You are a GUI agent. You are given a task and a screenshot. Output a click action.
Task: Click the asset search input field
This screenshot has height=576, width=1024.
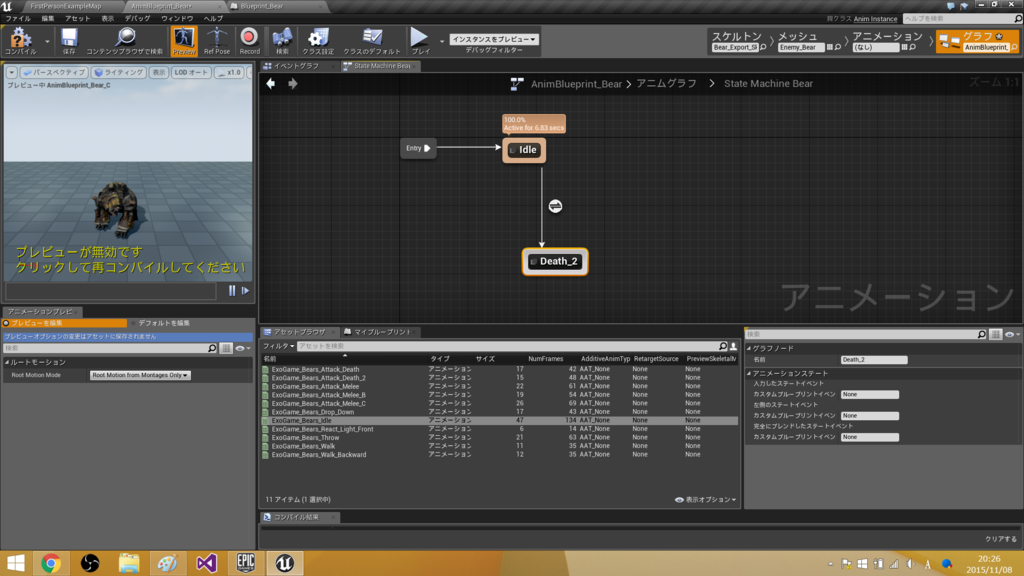(507, 346)
